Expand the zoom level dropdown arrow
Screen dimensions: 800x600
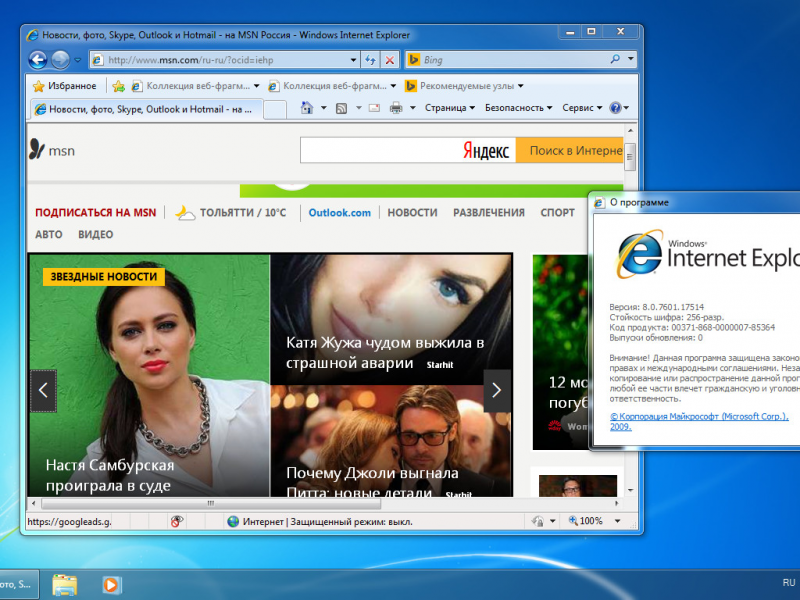617,521
